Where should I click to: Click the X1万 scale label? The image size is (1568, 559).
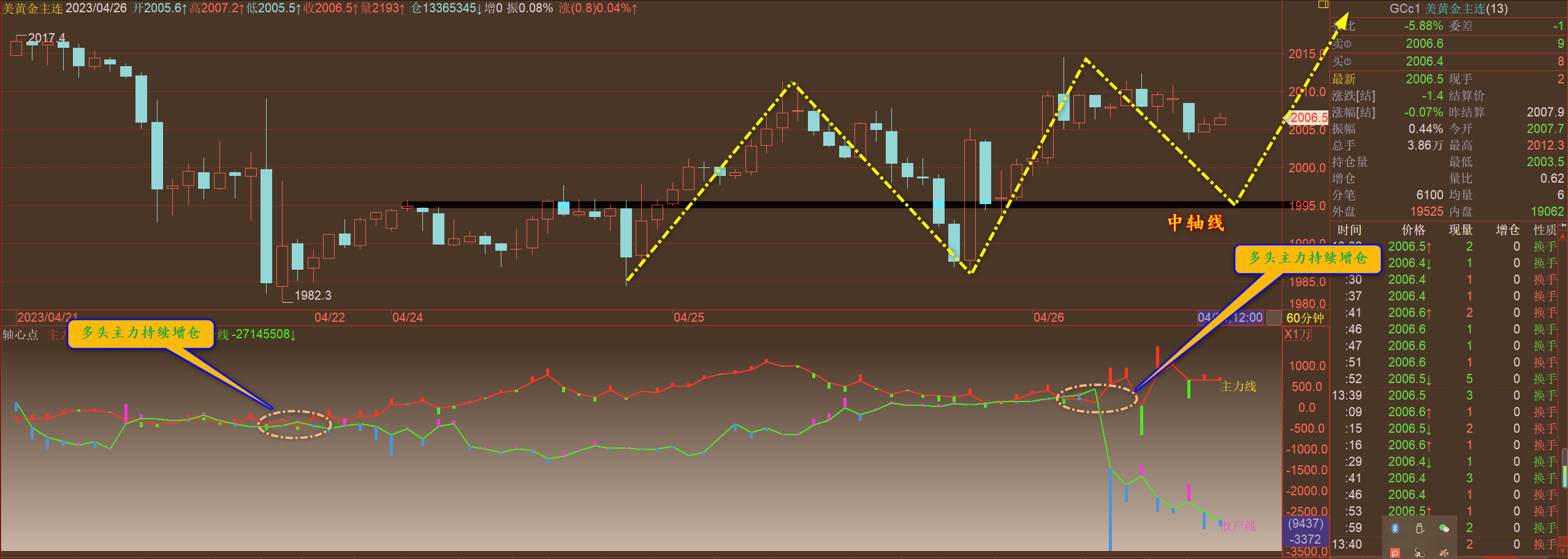1297,334
